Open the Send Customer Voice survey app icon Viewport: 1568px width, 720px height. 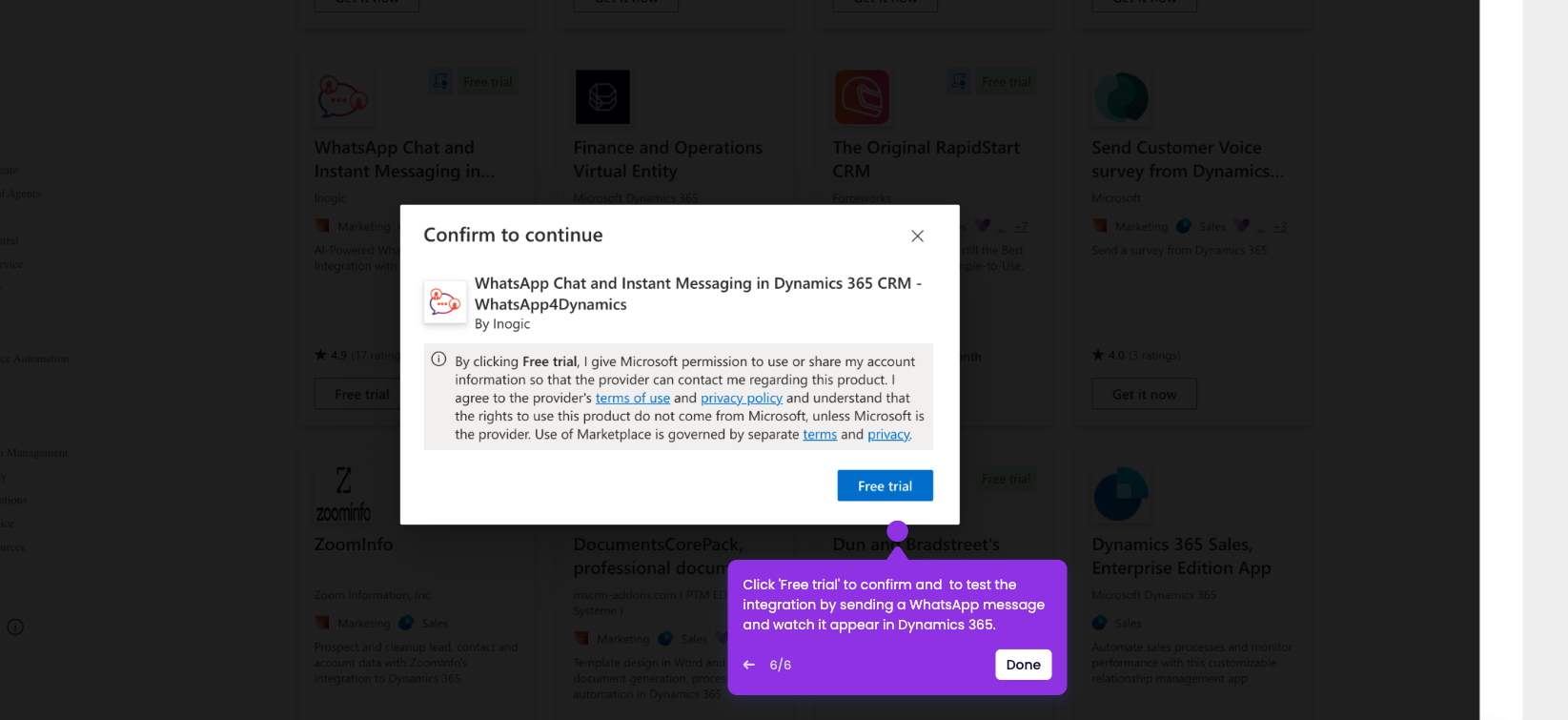click(1121, 96)
